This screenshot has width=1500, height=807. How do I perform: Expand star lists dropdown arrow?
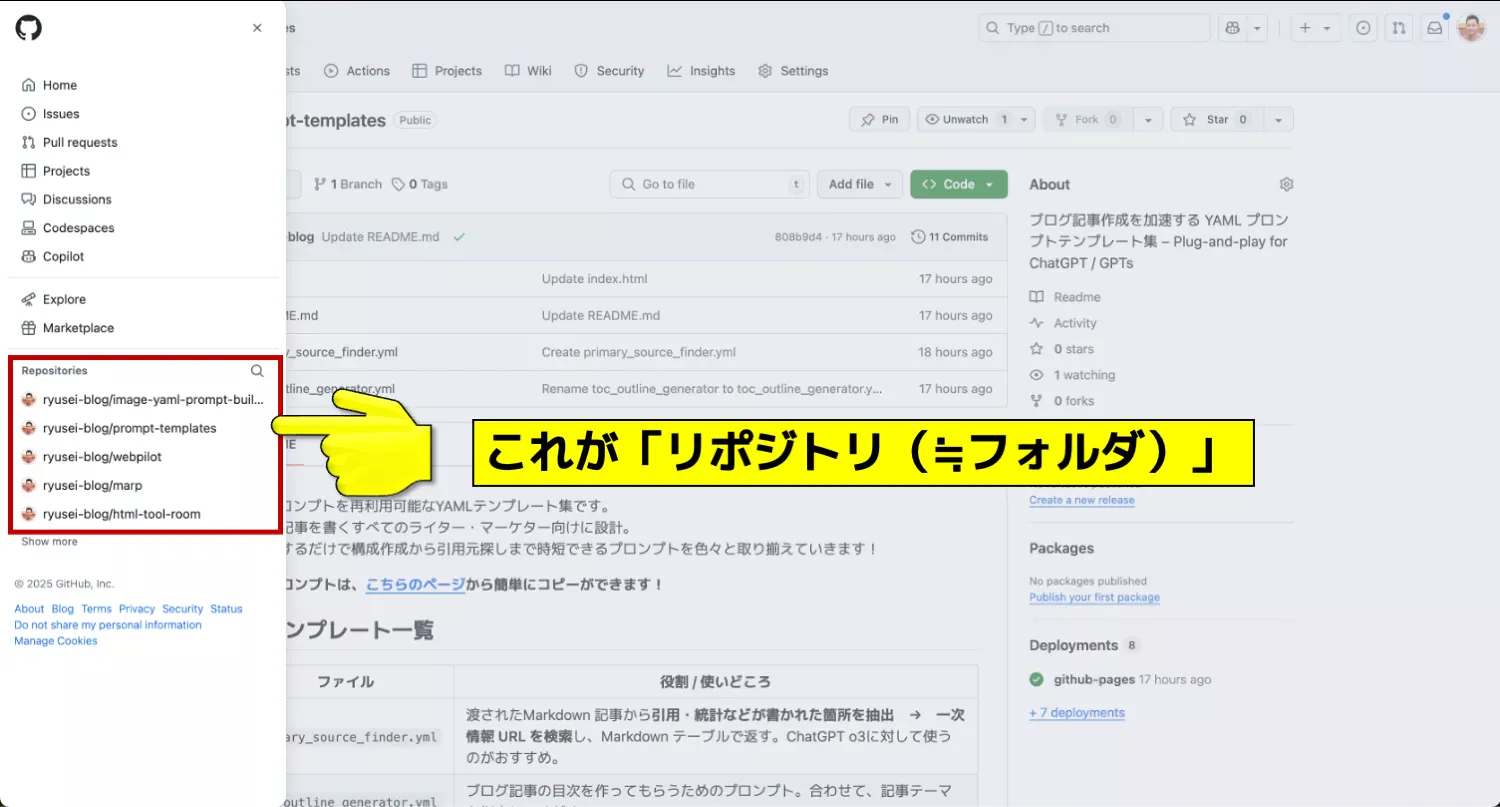click(x=1278, y=119)
